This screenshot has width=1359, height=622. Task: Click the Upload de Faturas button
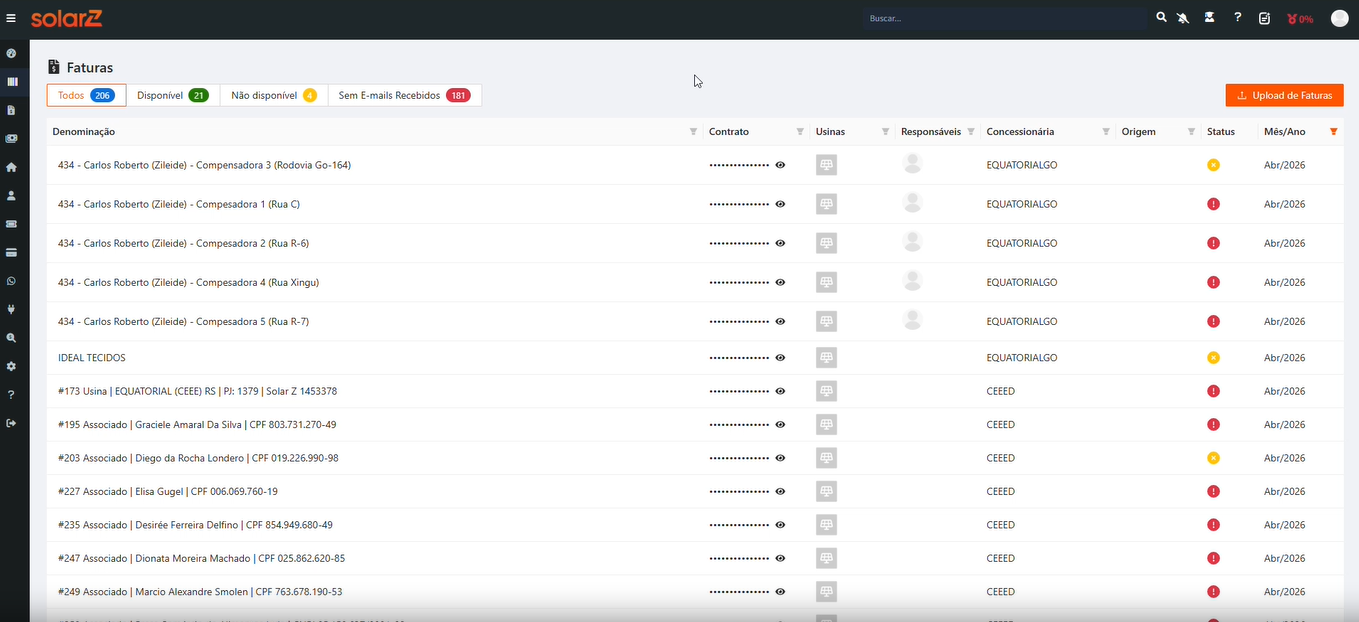click(1285, 95)
